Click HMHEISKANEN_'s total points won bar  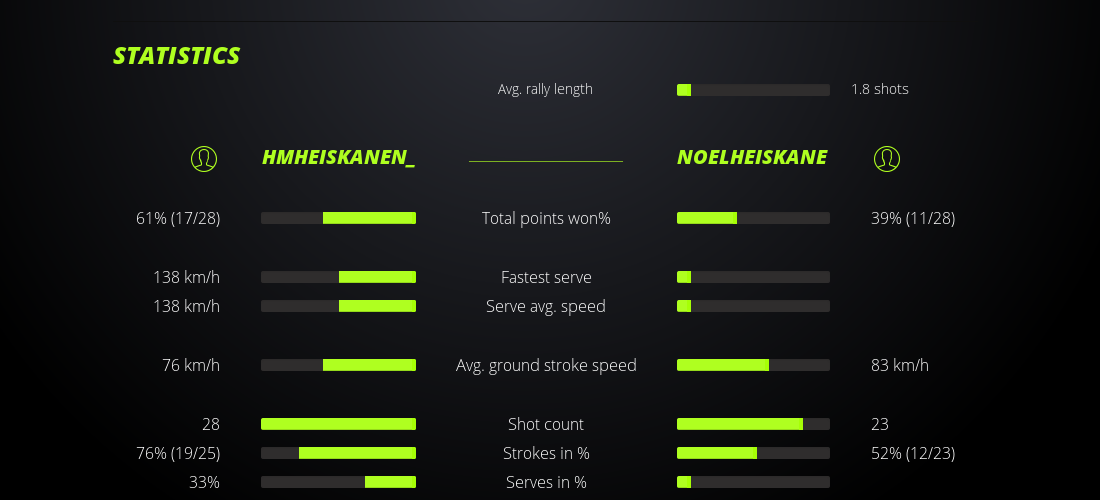(338, 218)
